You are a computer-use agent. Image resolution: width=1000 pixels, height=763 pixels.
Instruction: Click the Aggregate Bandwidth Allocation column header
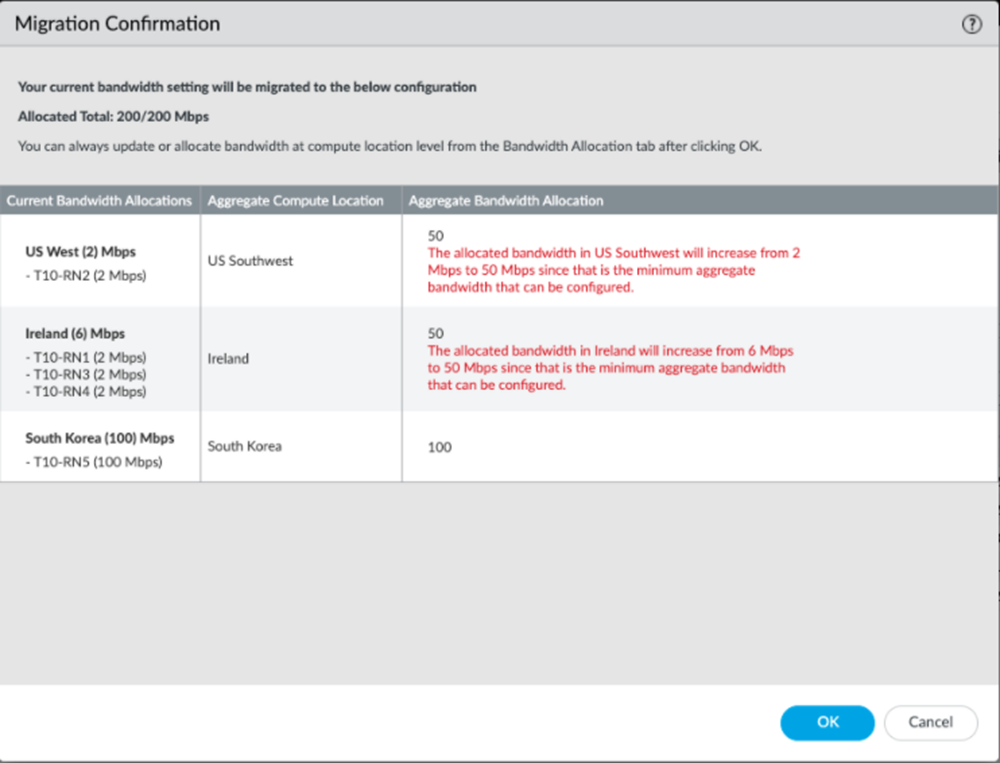tap(505, 201)
